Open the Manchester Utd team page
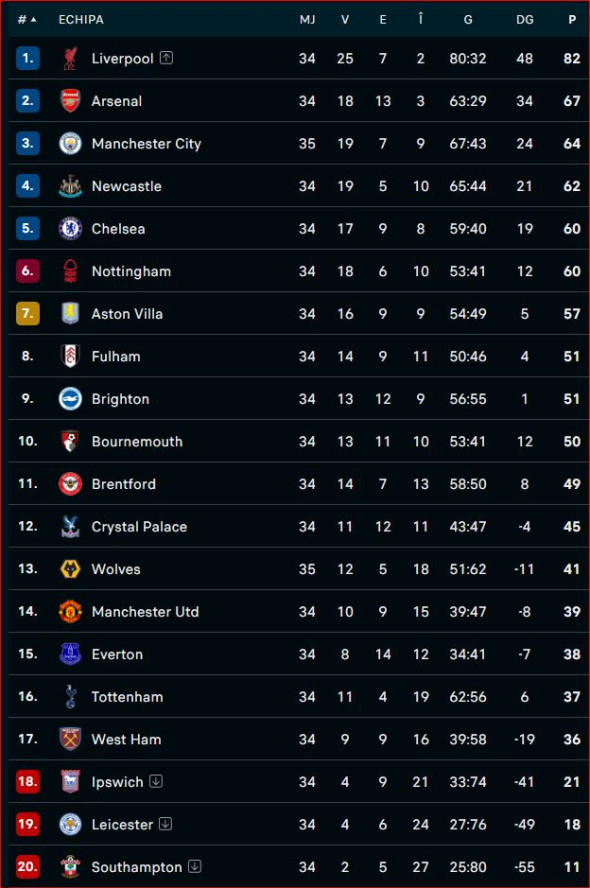590x888 pixels. 146,611
